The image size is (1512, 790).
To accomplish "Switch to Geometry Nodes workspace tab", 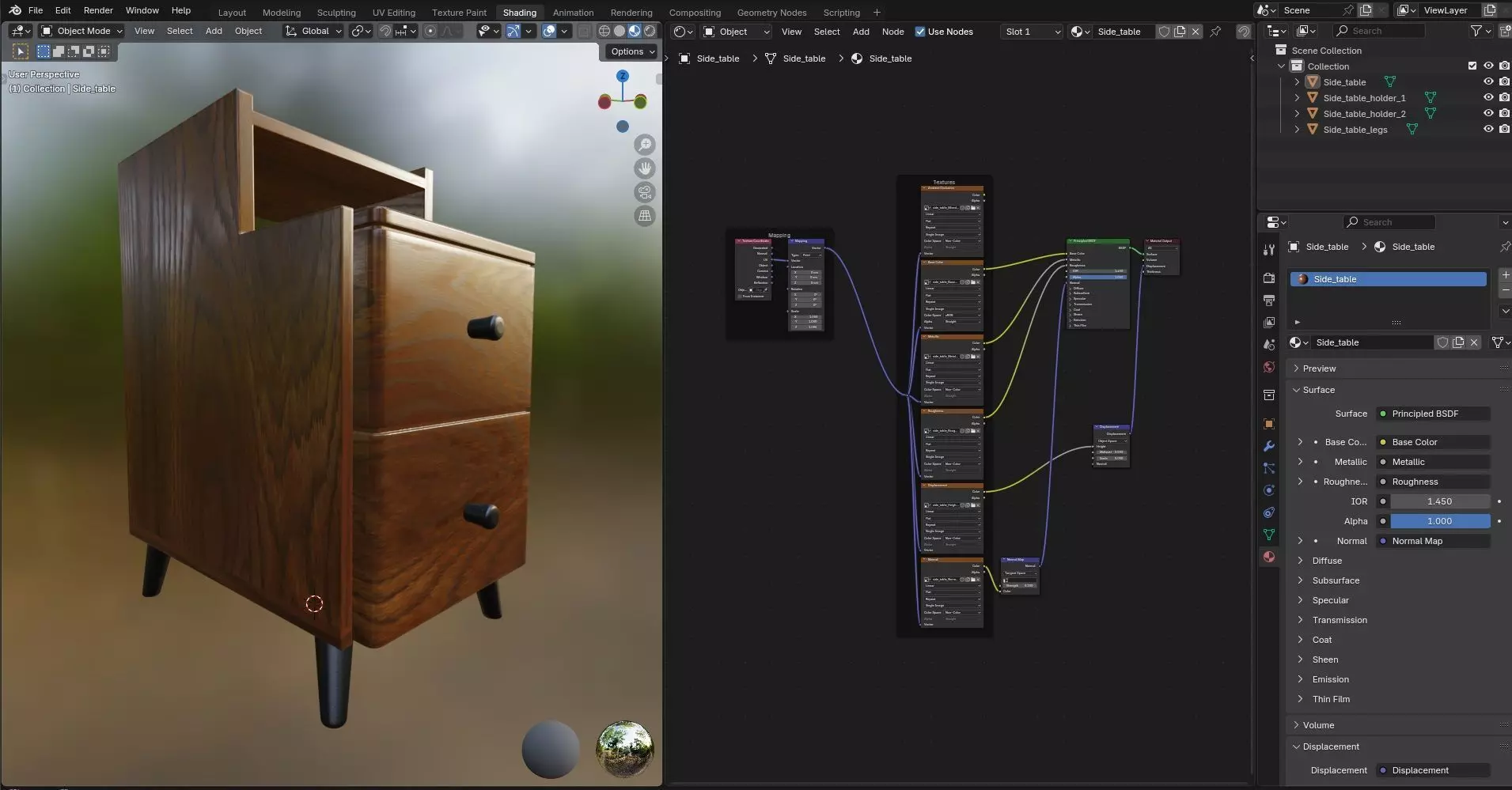I will coord(771,13).
